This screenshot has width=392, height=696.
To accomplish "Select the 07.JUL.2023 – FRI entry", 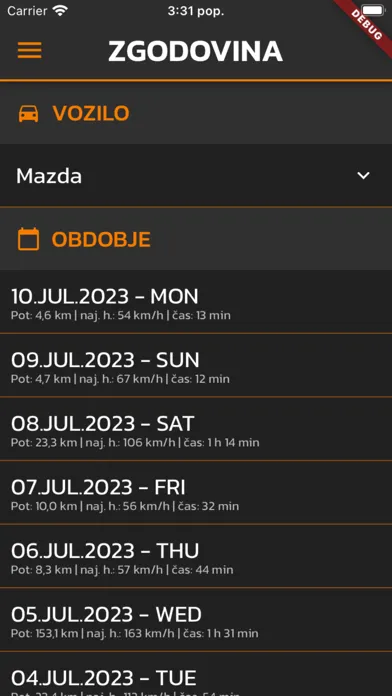I will 196,492.
